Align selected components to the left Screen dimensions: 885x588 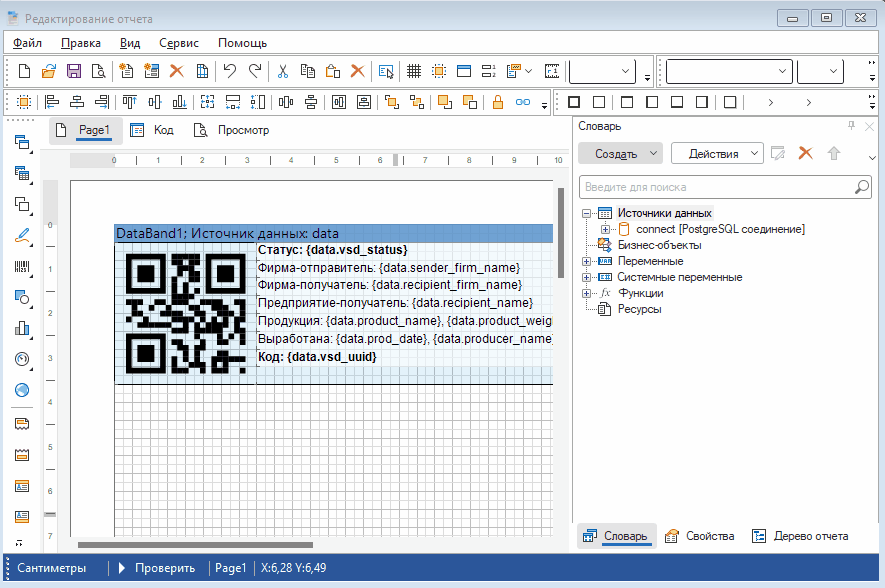pyautogui.click(x=52, y=102)
